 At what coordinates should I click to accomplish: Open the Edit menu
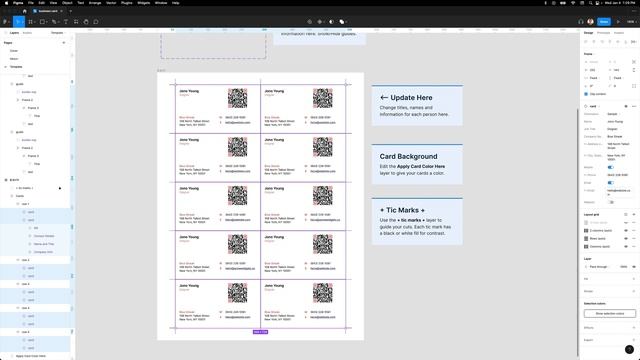[x=41, y=3]
